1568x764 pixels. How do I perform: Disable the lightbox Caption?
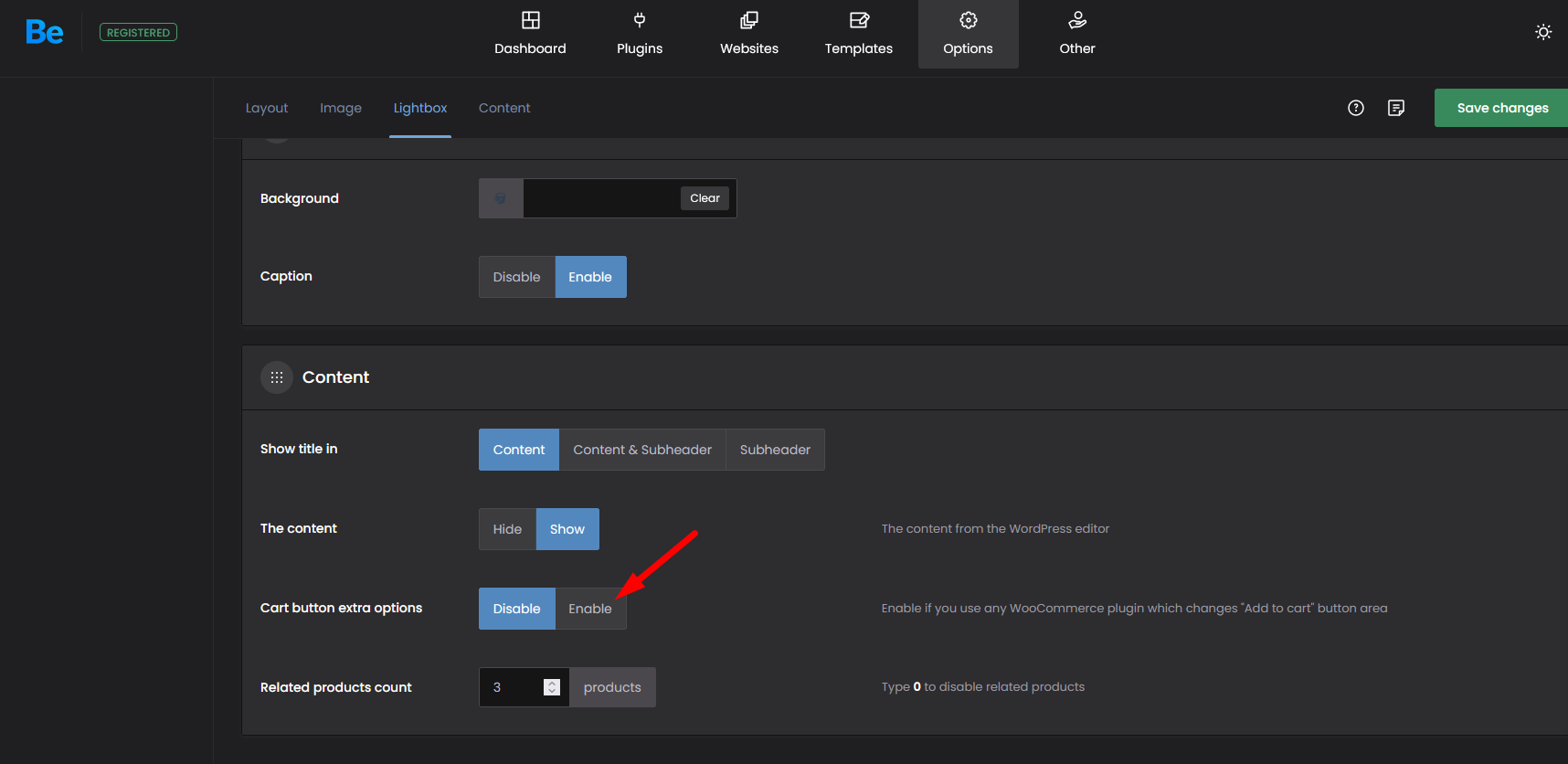coord(517,277)
